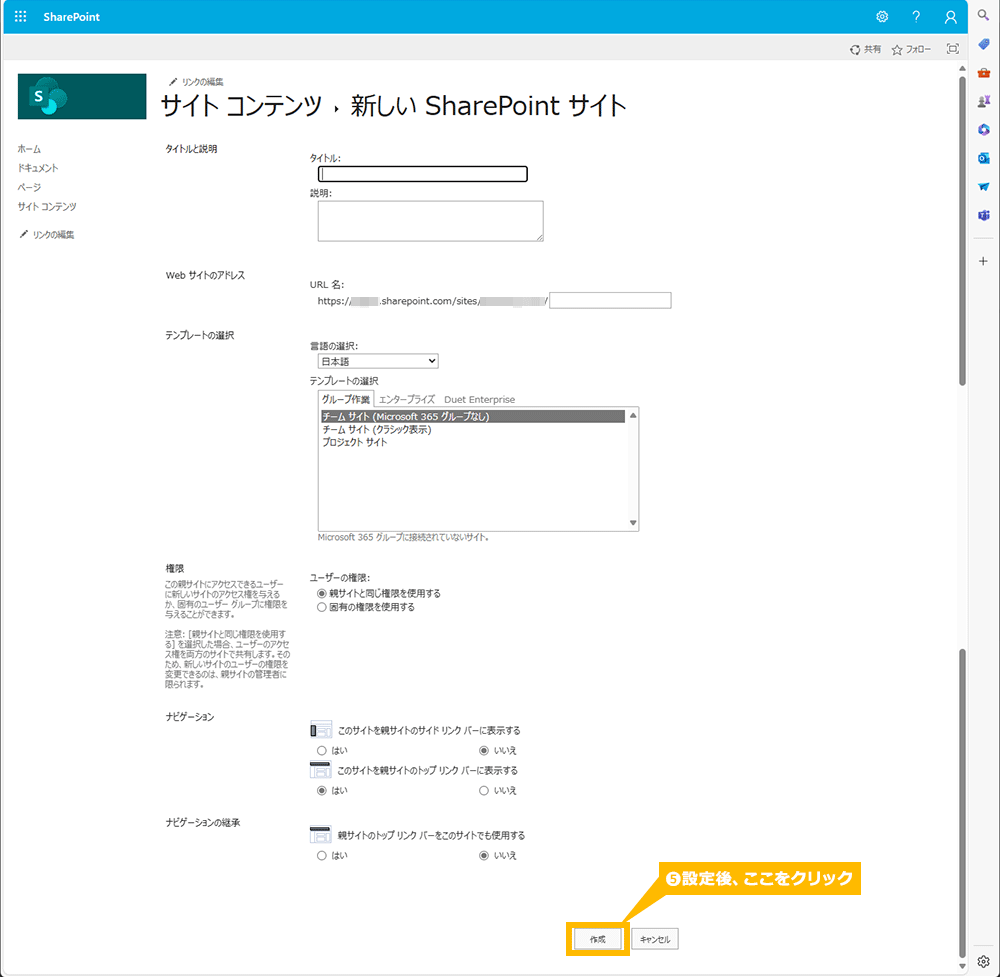1000x977 pixels.
Task: Toggle the focus content mode icon
Action: (x=953, y=48)
